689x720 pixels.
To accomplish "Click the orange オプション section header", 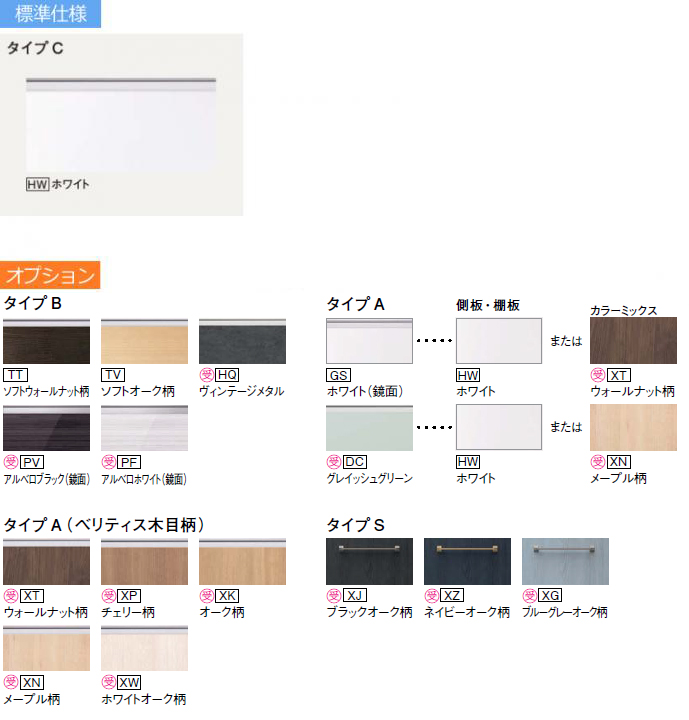I will click(50, 275).
